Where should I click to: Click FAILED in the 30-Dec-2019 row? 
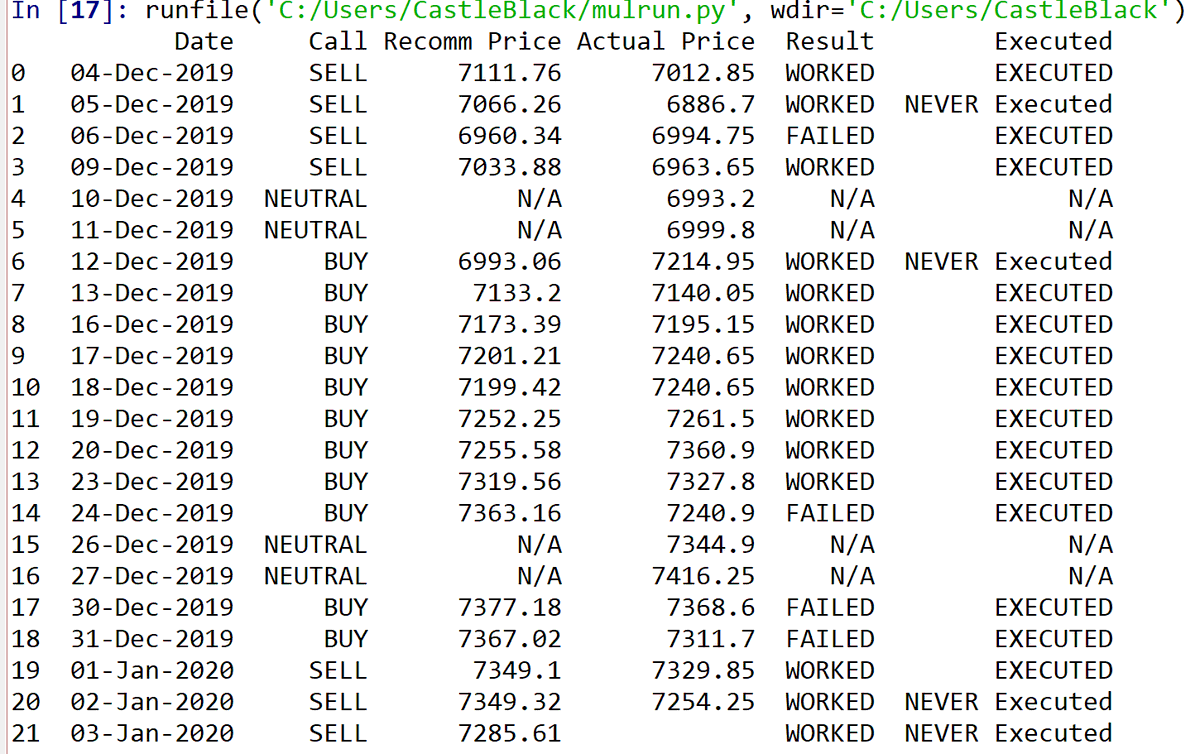[x=830, y=607]
